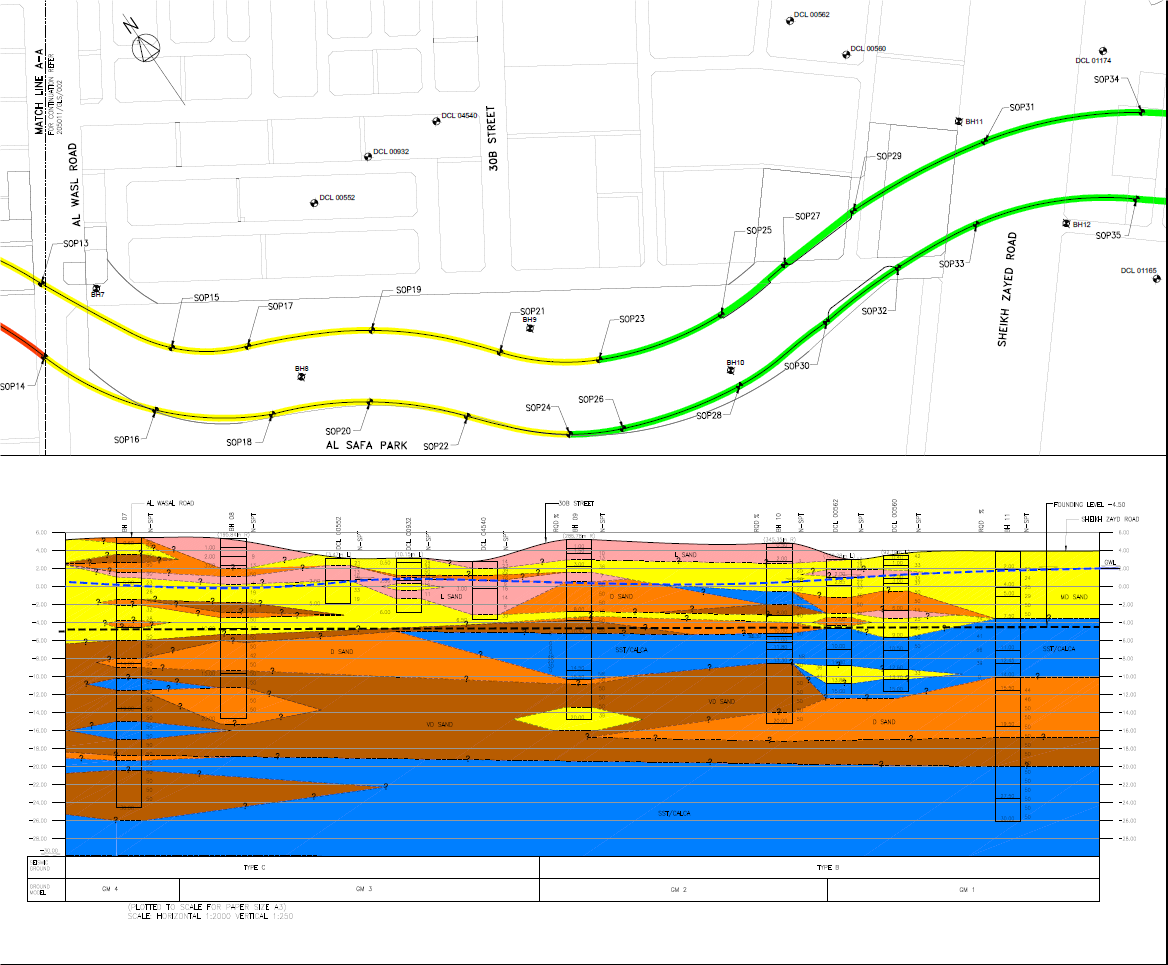Click the BH8 borehole symbol in park

click(301, 377)
